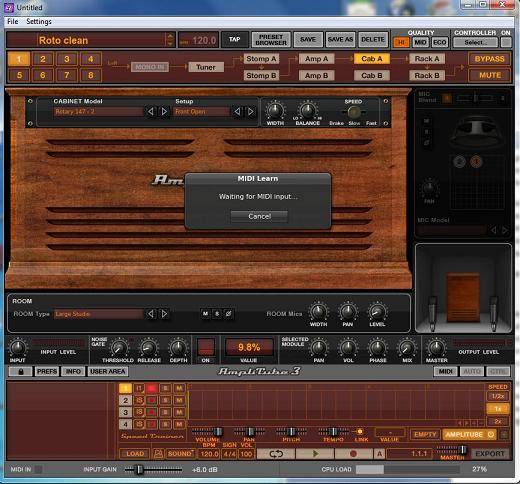Adjust the cabinet WIDTH knob
Image resolution: width=520 pixels, height=484 pixels.
coord(275,110)
